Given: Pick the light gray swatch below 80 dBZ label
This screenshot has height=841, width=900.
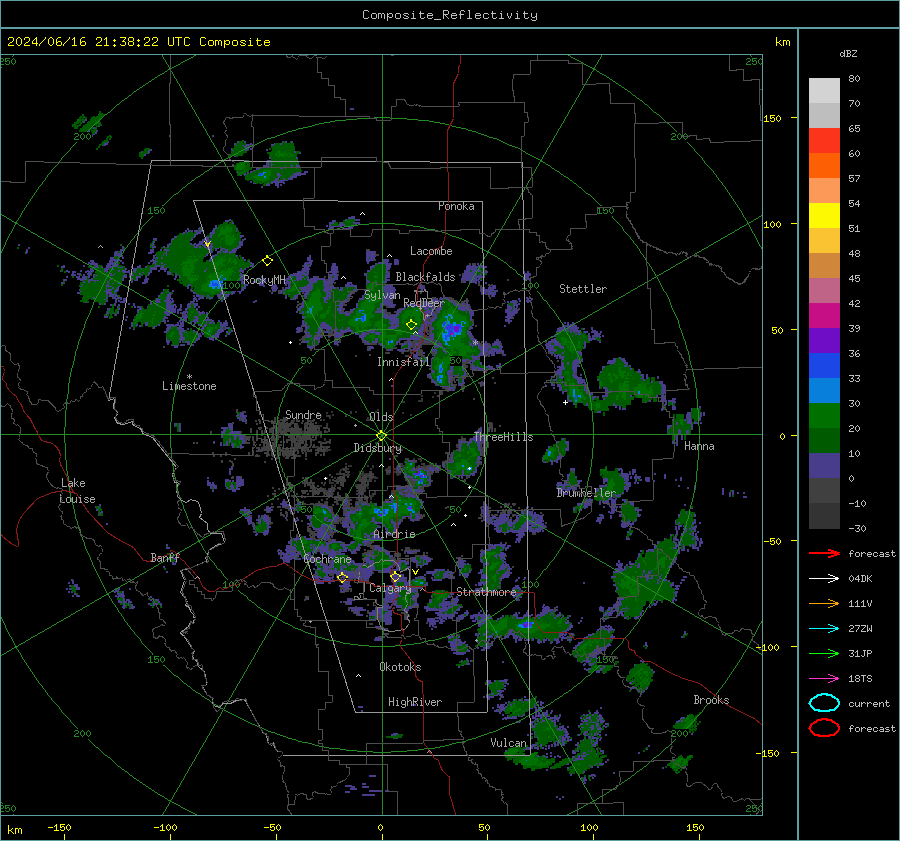Looking at the screenshot, I should coord(824,91).
